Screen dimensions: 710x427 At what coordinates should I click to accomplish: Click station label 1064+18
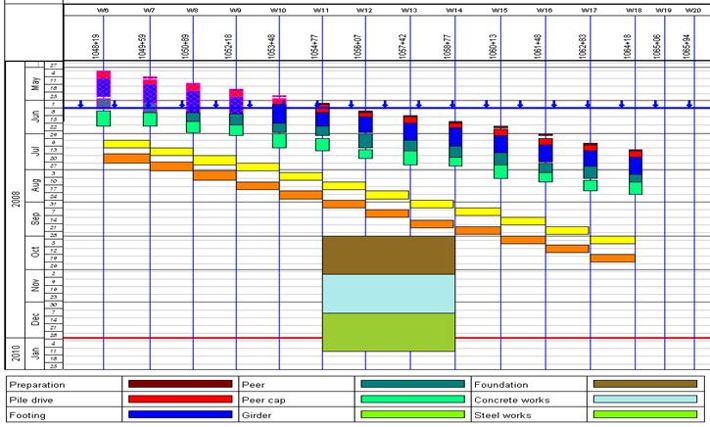point(627,46)
